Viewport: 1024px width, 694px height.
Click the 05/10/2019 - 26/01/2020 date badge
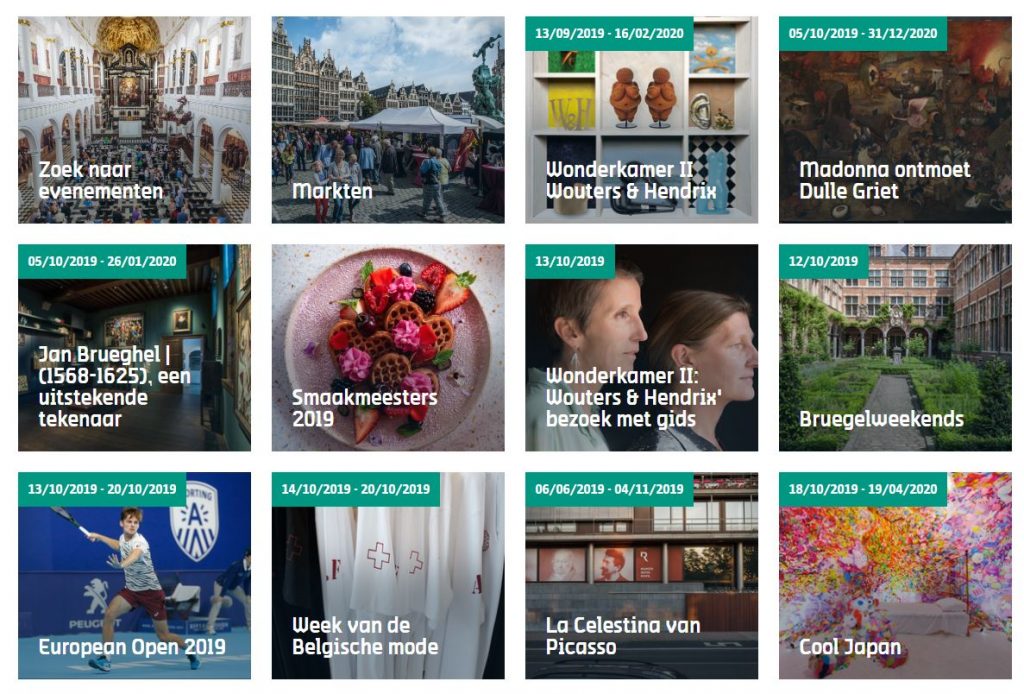[102, 262]
